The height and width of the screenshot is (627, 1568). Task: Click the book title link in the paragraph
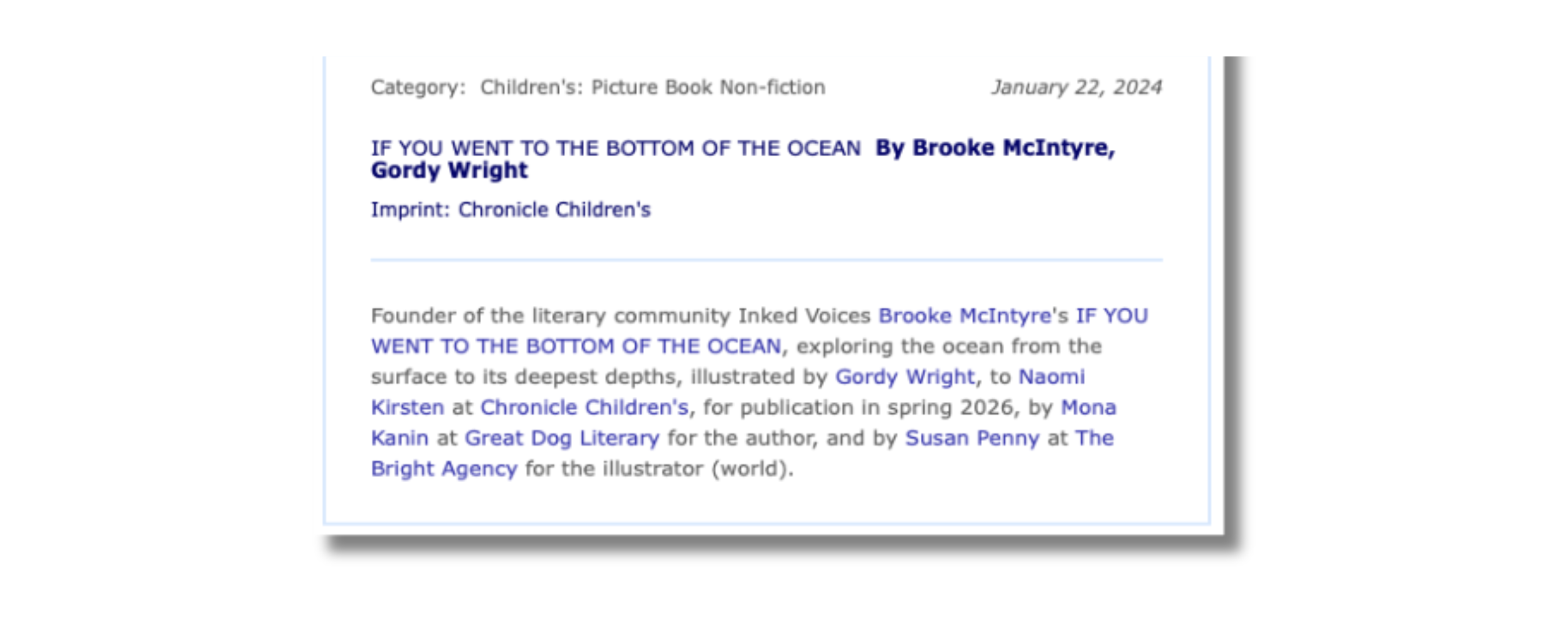(x=575, y=346)
